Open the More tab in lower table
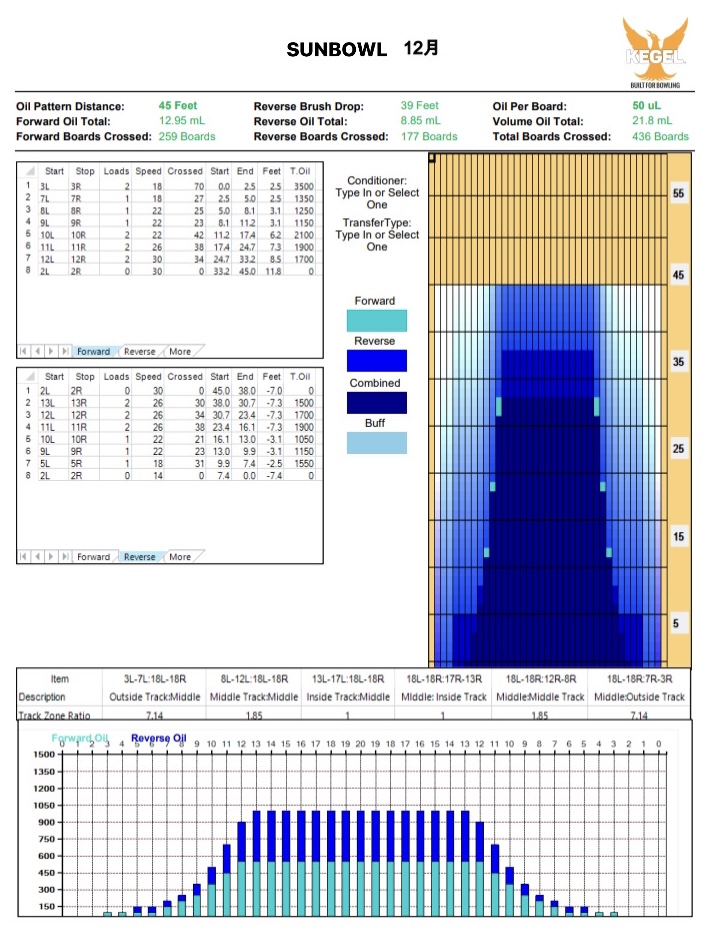This screenshot has height=946, width=708. [x=180, y=556]
